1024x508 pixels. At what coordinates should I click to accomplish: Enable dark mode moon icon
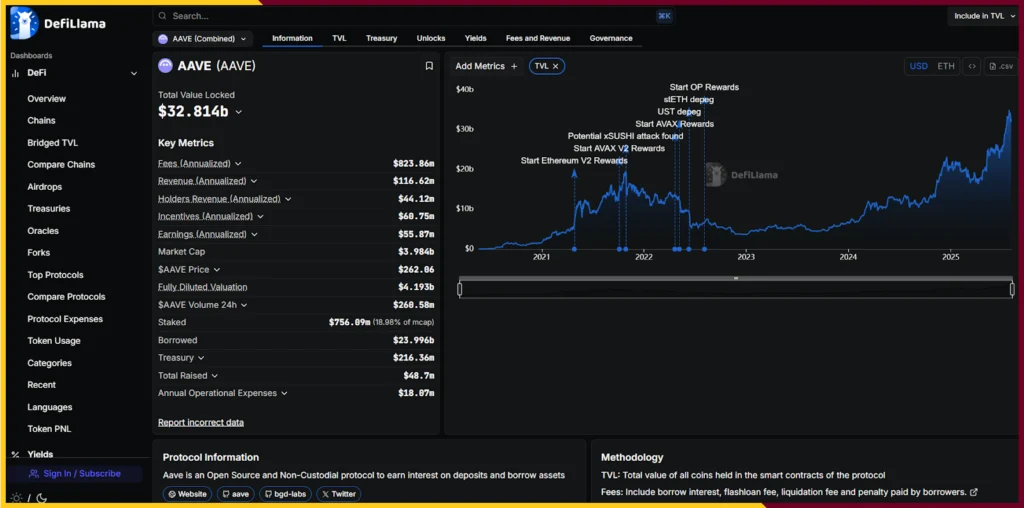pos(41,497)
